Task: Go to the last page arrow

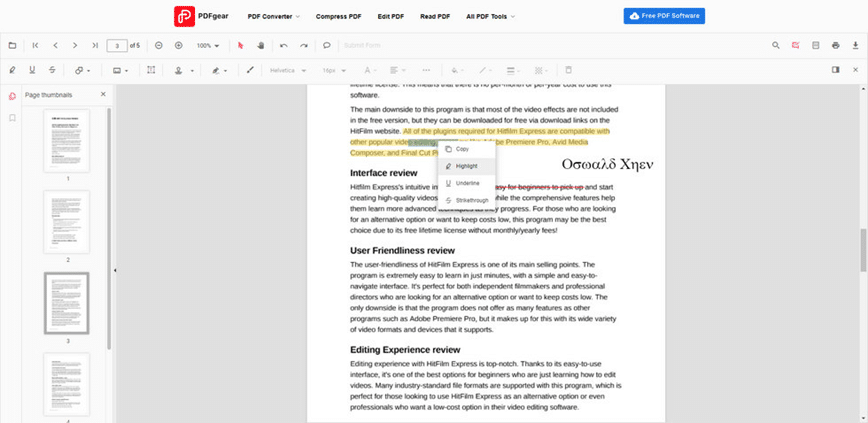Action: coord(95,45)
